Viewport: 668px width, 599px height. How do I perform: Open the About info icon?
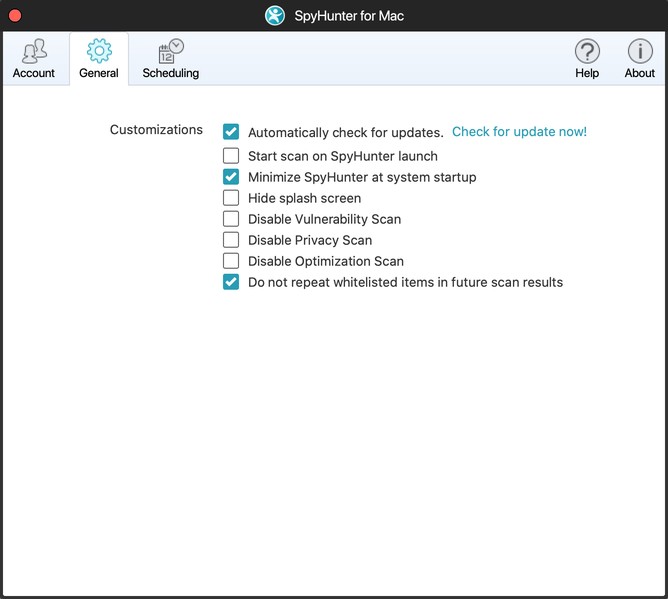pos(640,51)
